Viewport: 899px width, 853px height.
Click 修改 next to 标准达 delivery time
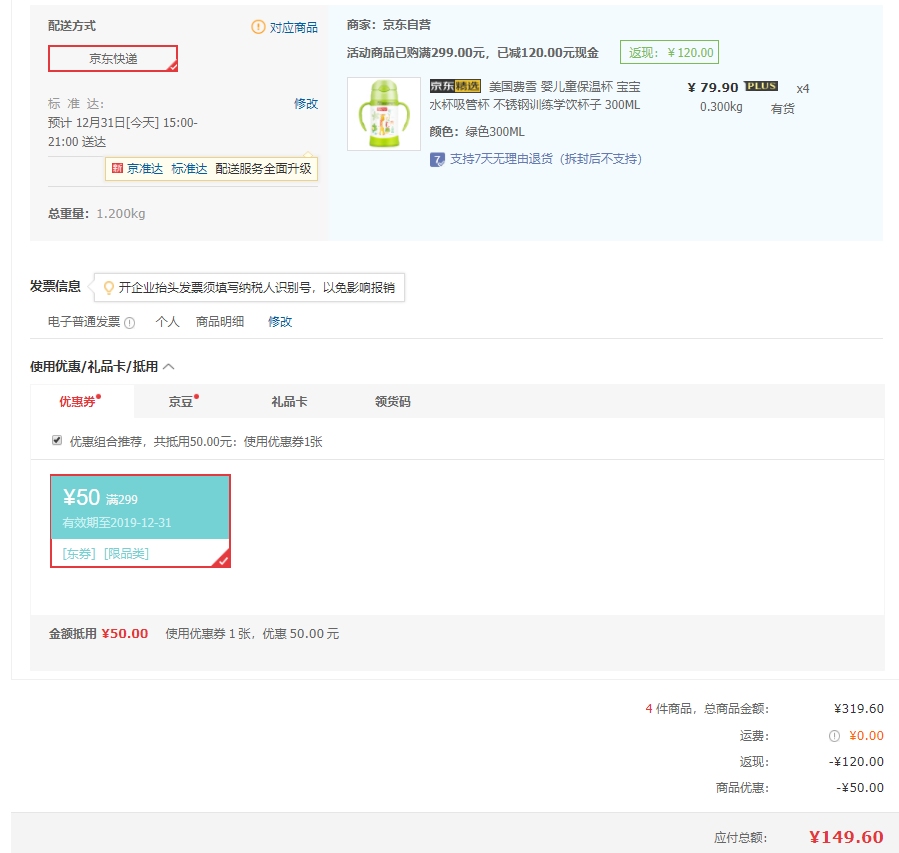coord(306,104)
